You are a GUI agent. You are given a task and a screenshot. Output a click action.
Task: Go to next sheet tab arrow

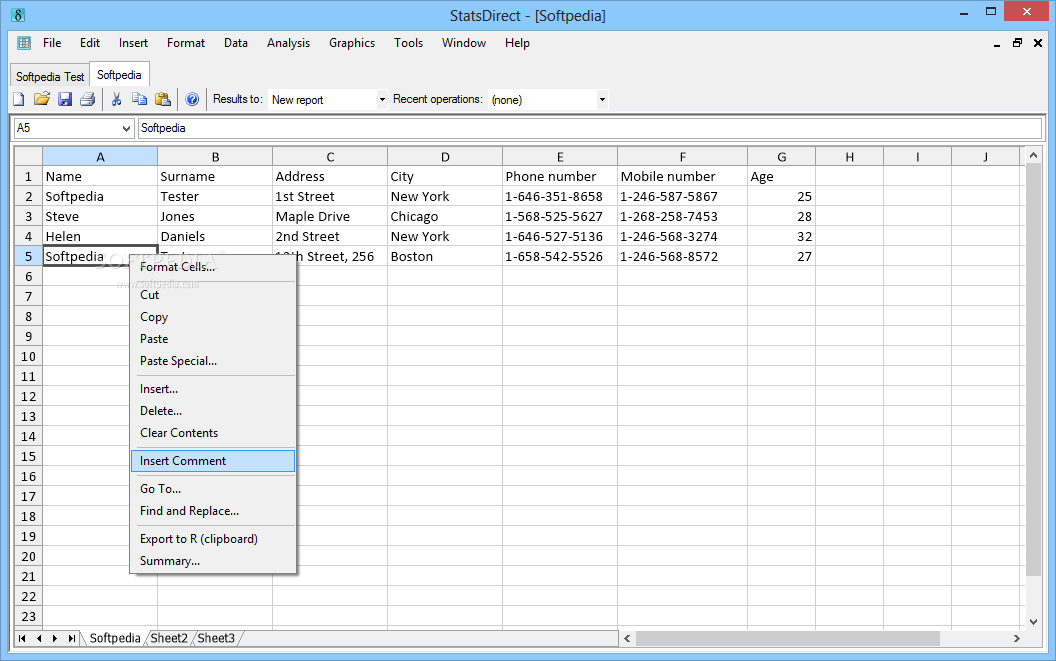[55, 638]
